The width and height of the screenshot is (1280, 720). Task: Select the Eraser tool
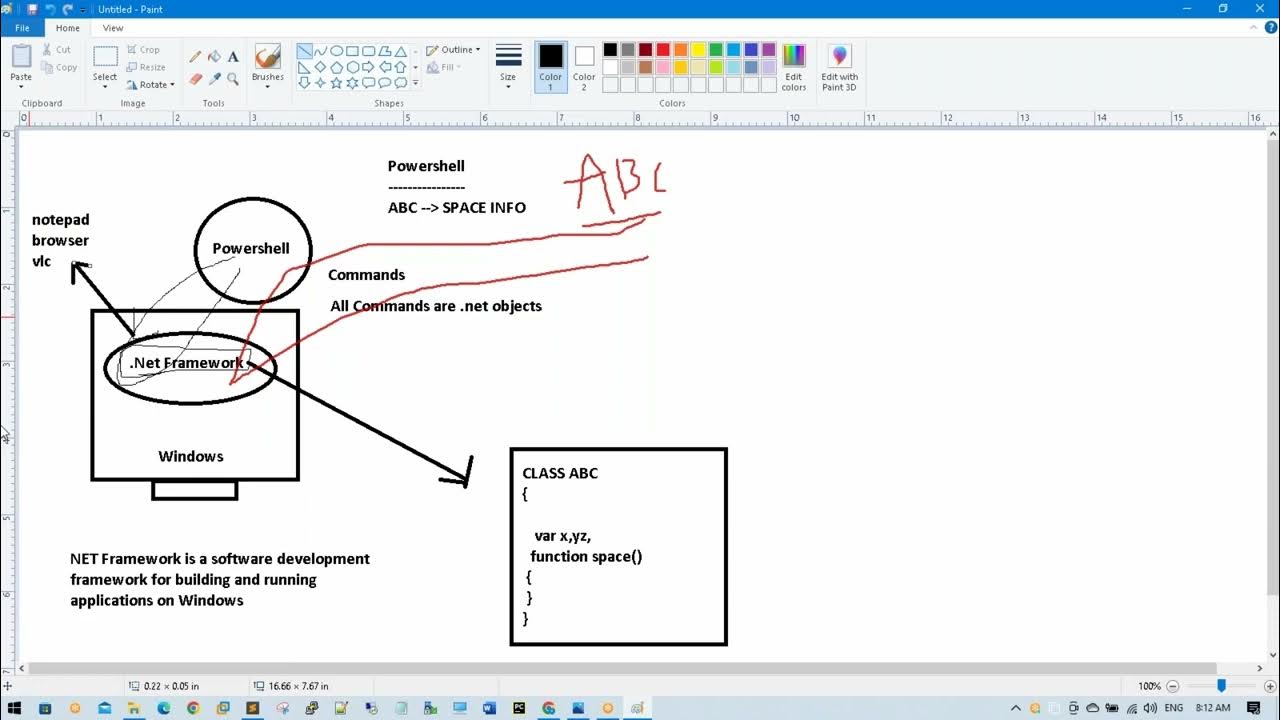click(x=195, y=78)
